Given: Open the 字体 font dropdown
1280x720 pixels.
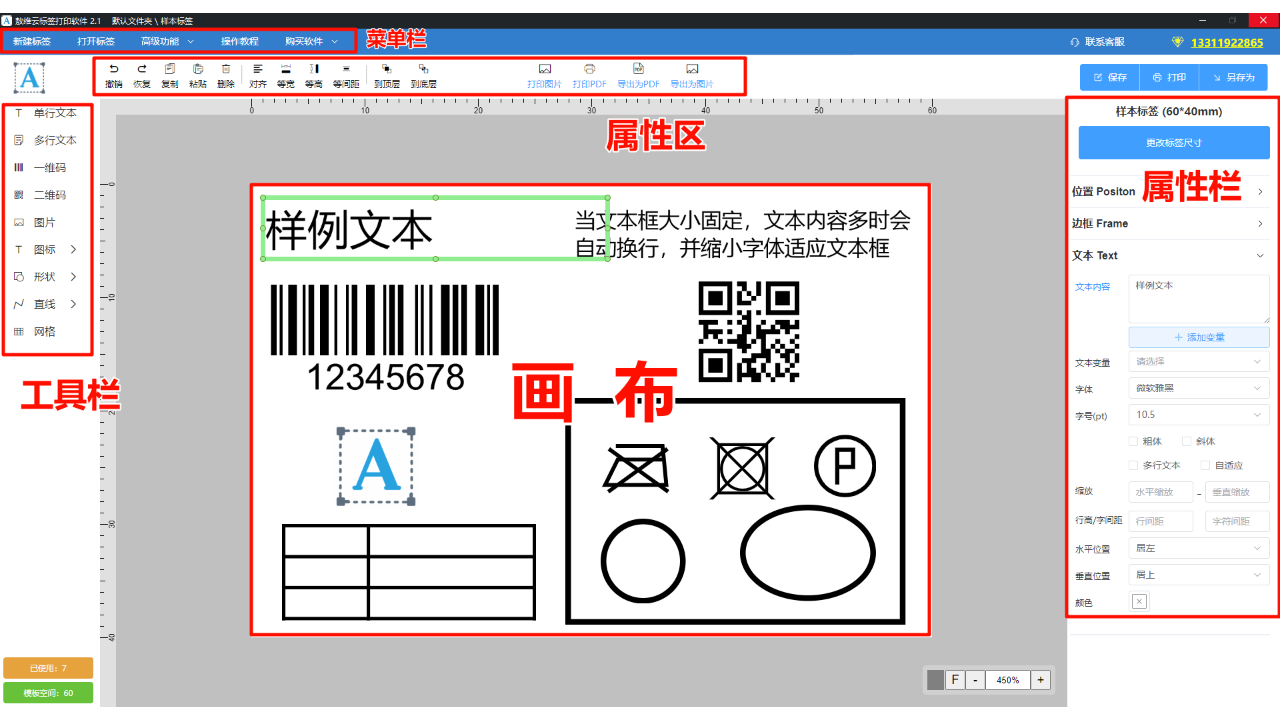Looking at the screenshot, I should pyautogui.click(x=1198, y=388).
